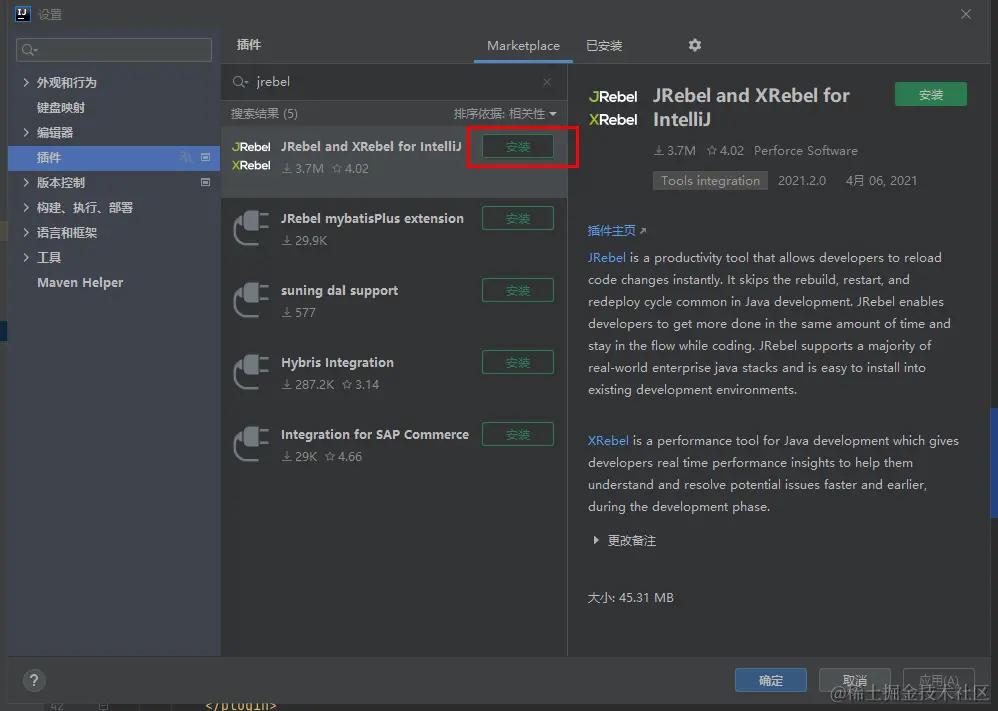Click 确定 button
The image size is (998, 711).
click(x=771, y=680)
